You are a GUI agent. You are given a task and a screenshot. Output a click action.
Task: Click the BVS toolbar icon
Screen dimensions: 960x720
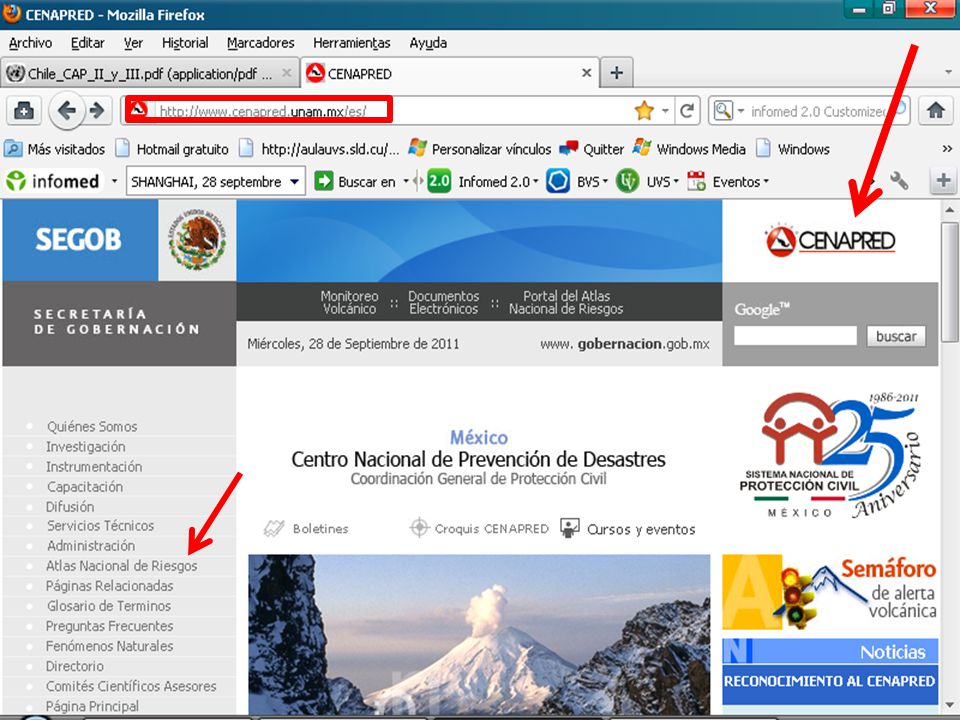click(x=558, y=181)
